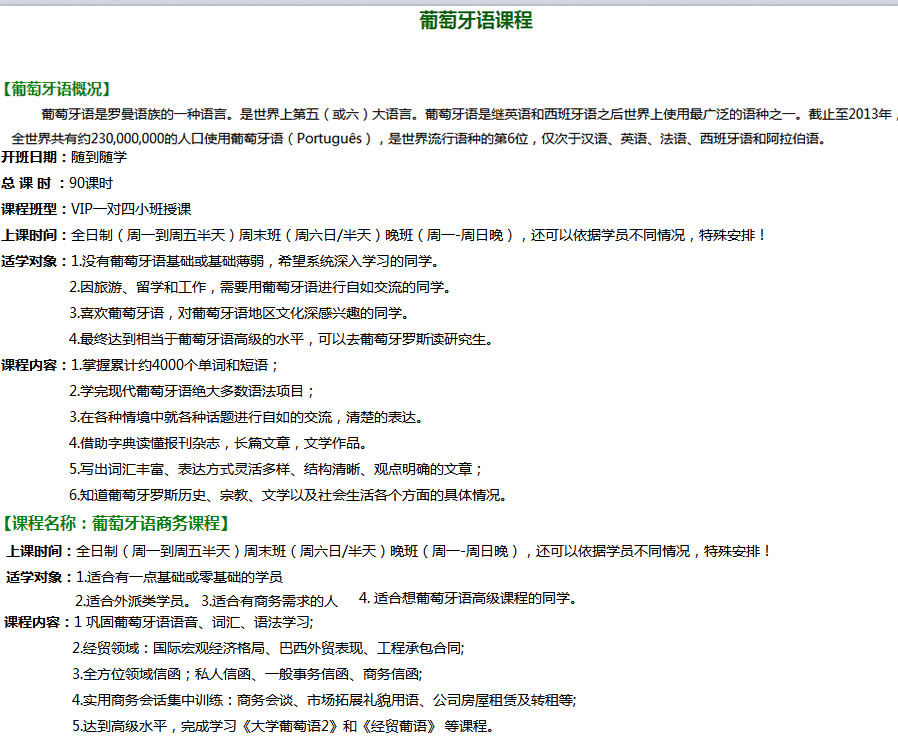Click the text 4. 适合想葡萄牙语高级课程的同学
Image resolution: width=898 pixels, height=739 pixels.
(467, 599)
